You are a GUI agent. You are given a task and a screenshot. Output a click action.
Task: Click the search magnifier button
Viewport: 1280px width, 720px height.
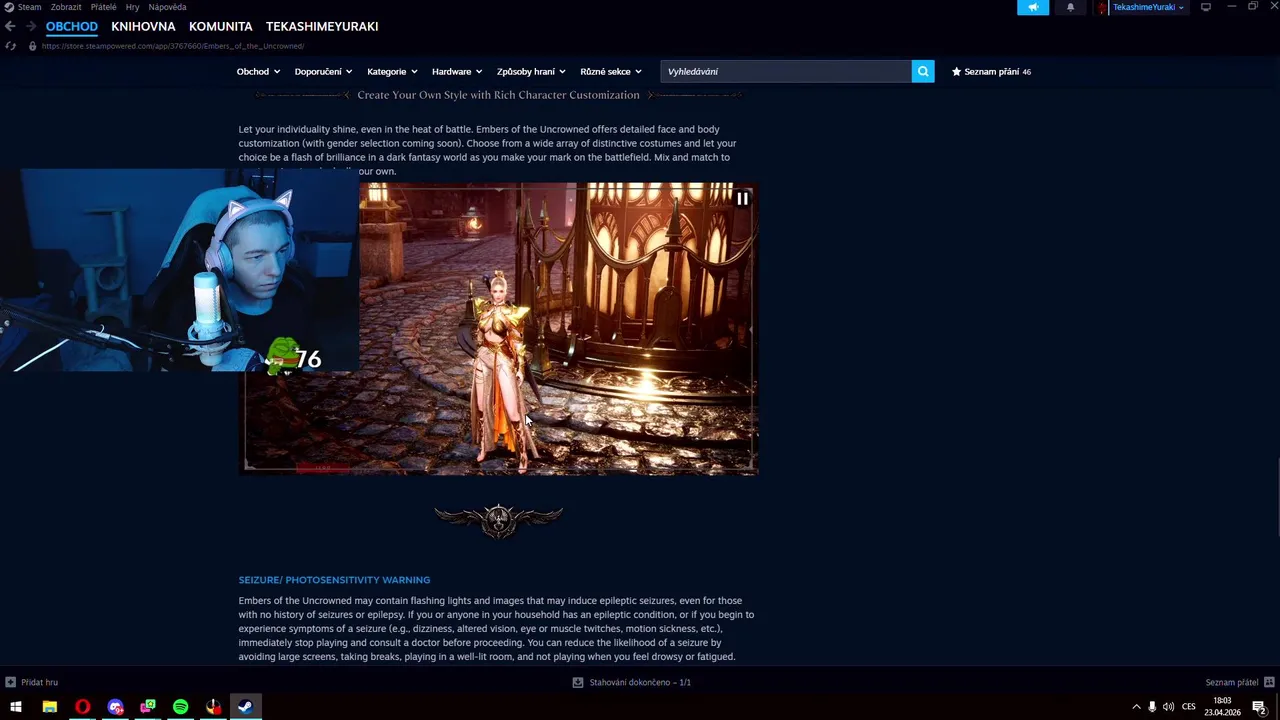click(x=923, y=71)
